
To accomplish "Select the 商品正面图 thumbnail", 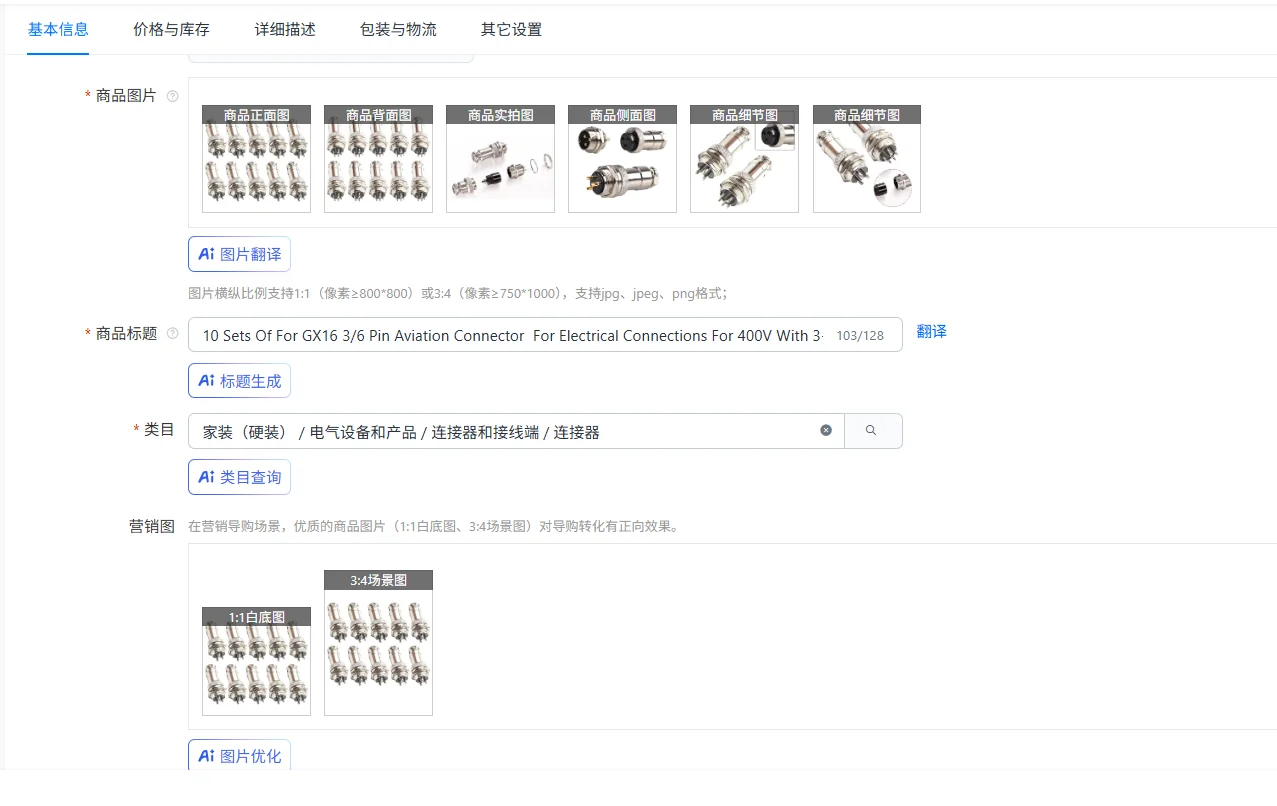I will (x=256, y=159).
